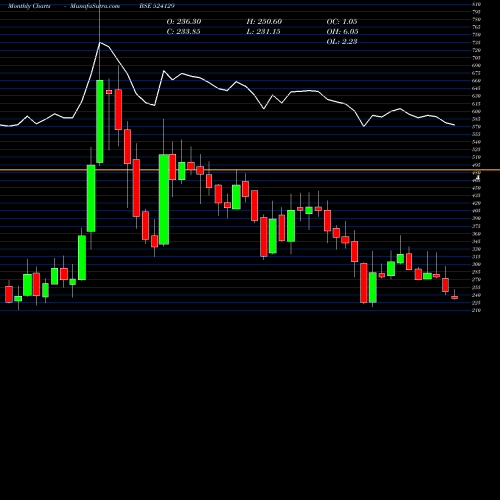Click the 510 price axis label
This screenshot has height=500, width=500.
click(476, 157)
